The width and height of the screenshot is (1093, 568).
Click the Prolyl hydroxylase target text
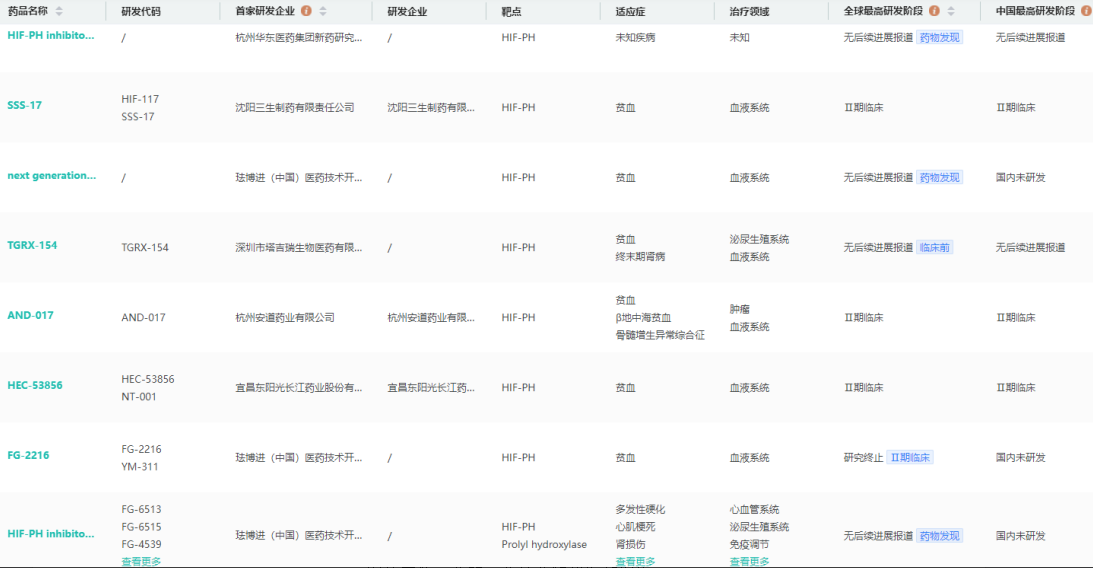coord(544,544)
